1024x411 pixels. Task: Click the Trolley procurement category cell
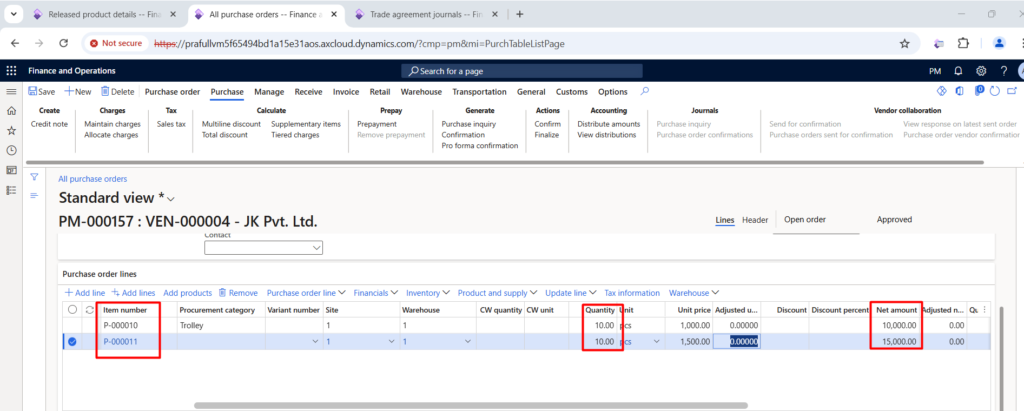[x=221, y=325]
